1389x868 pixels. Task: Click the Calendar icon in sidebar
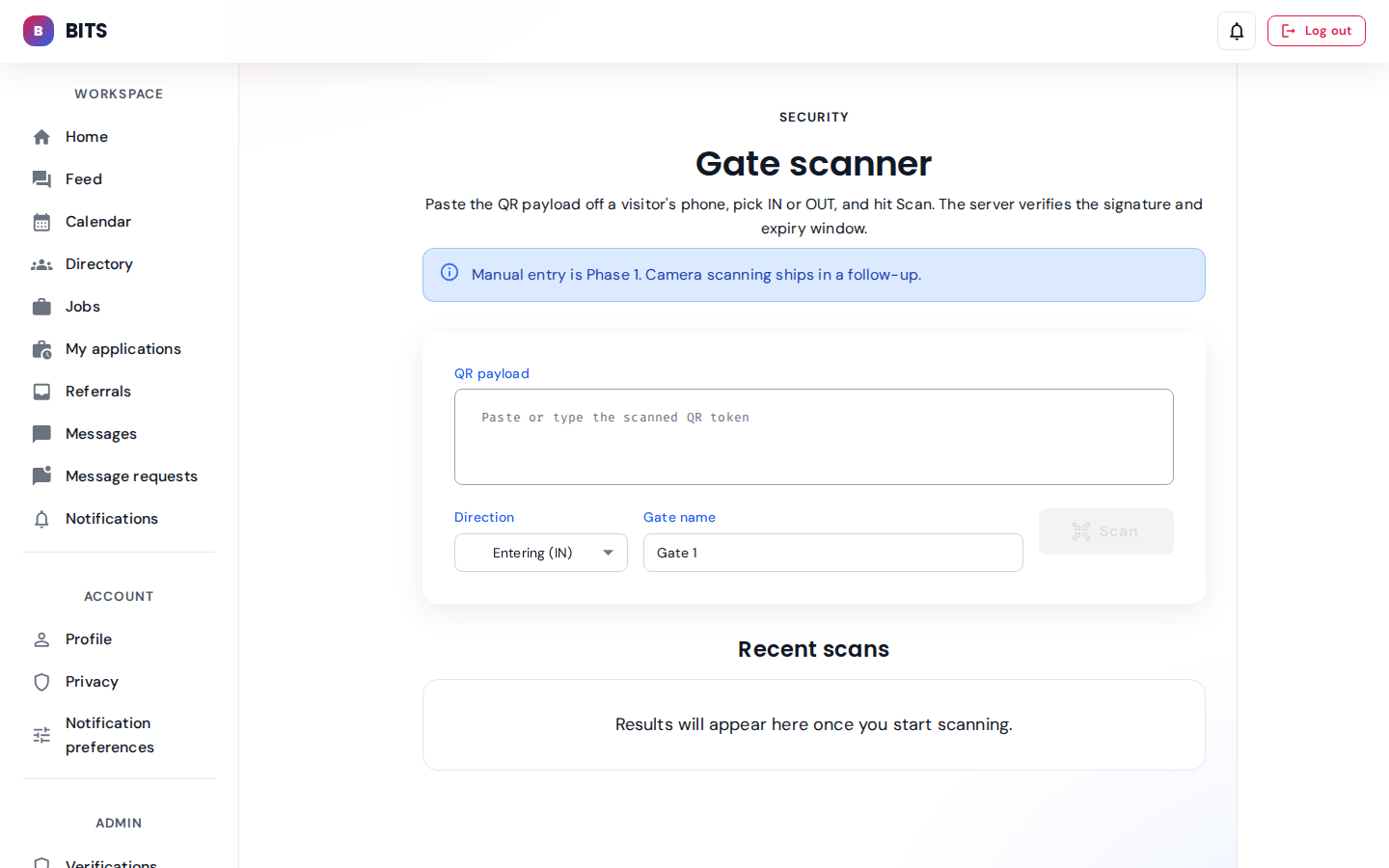click(x=41, y=222)
